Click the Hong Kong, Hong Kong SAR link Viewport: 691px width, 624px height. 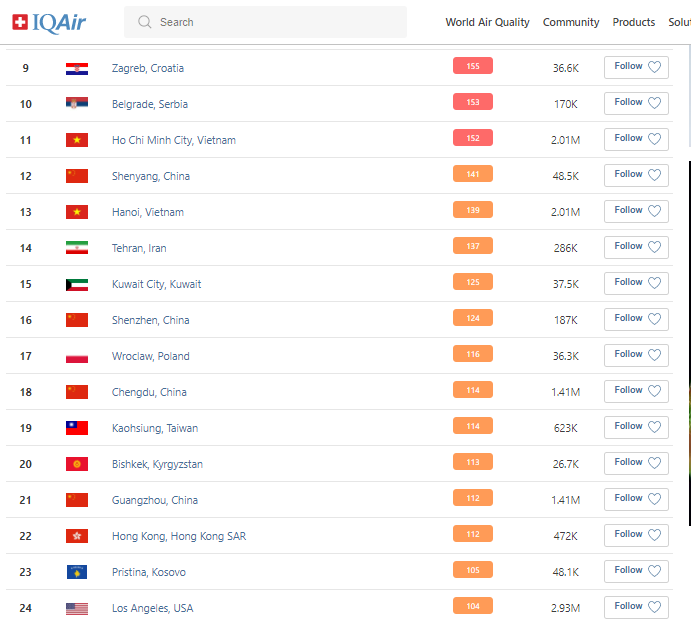179,536
